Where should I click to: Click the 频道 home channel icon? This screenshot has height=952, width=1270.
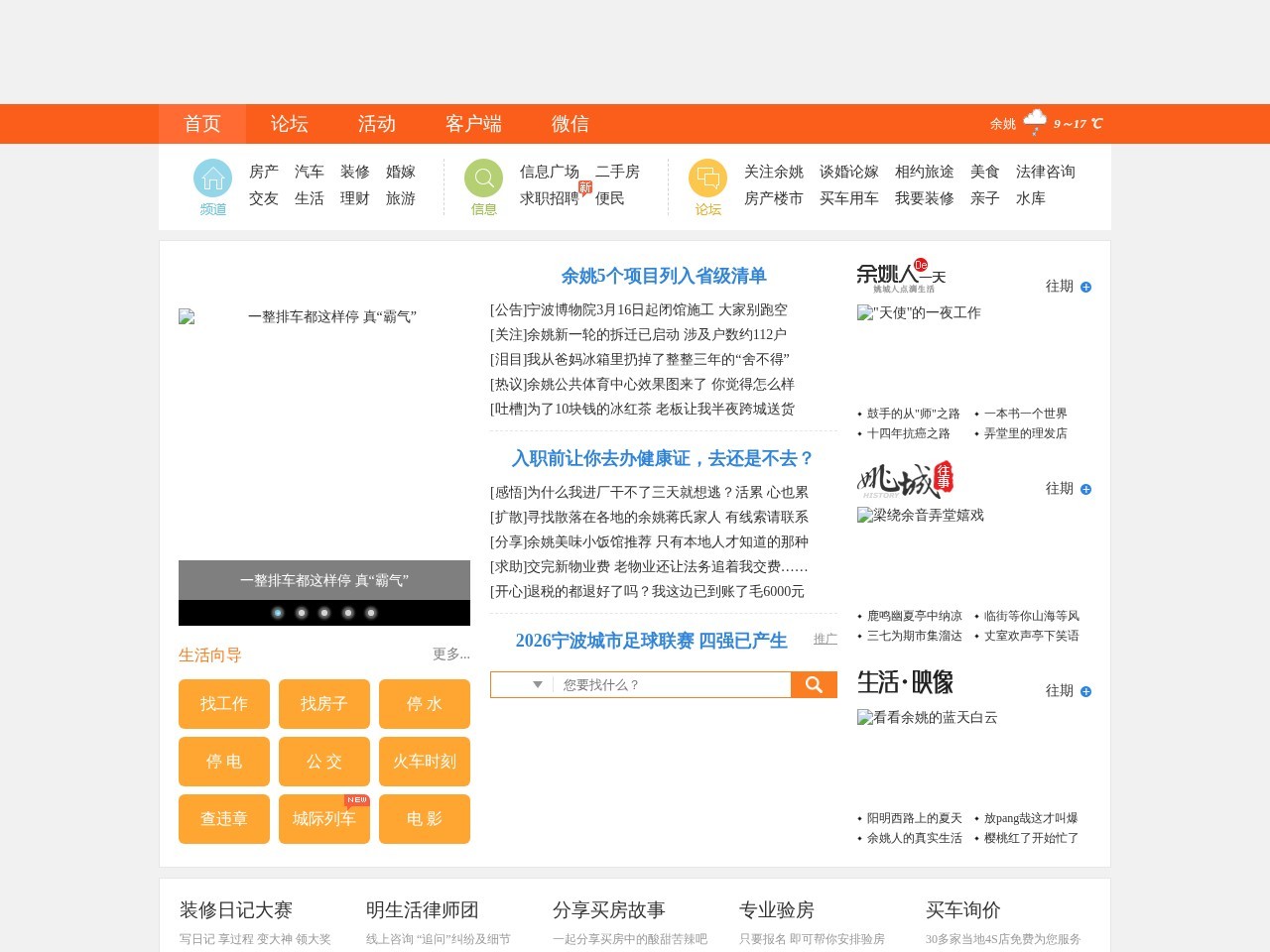[x=211, y=178]
